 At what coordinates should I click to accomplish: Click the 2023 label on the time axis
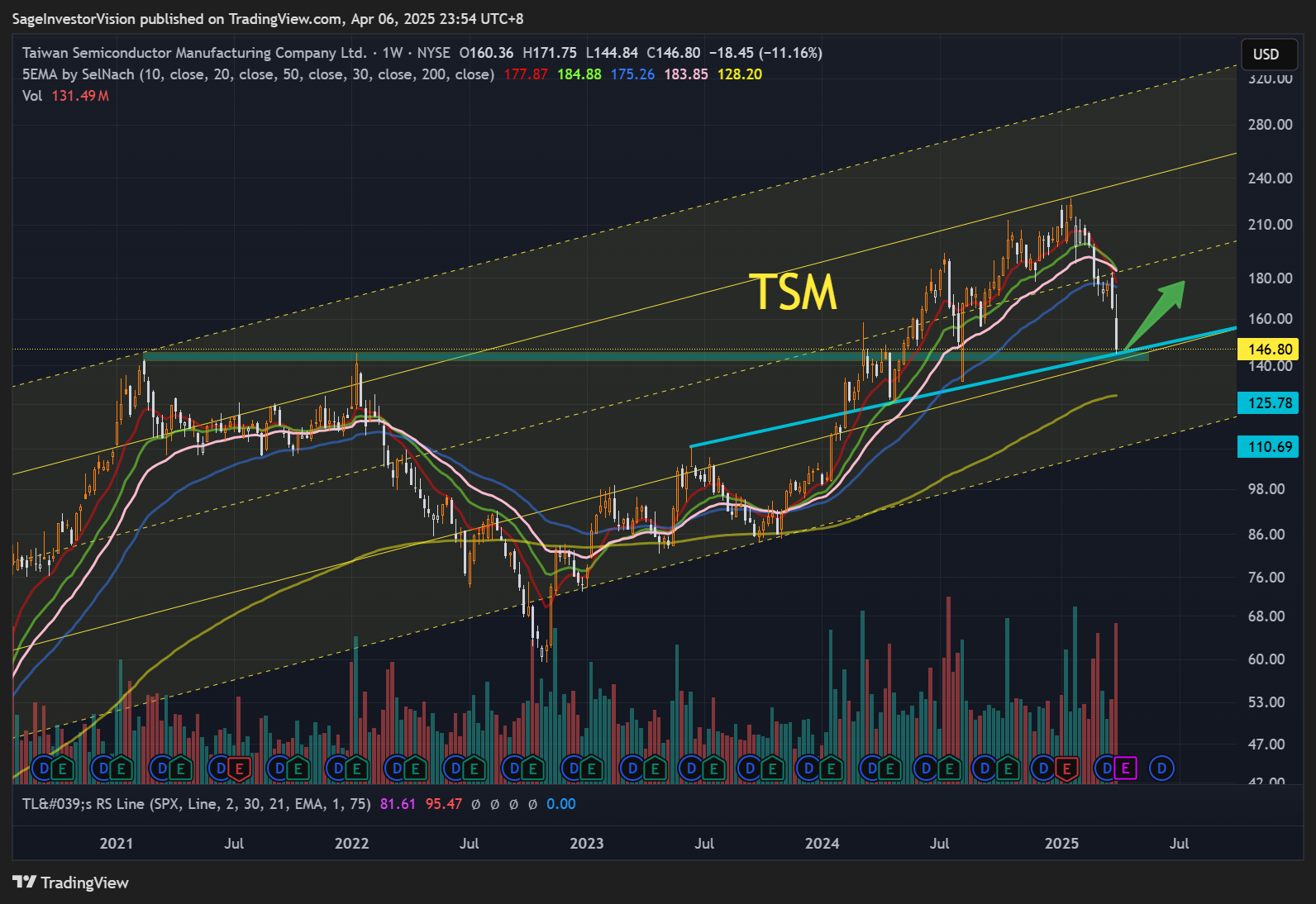[587, 844]
